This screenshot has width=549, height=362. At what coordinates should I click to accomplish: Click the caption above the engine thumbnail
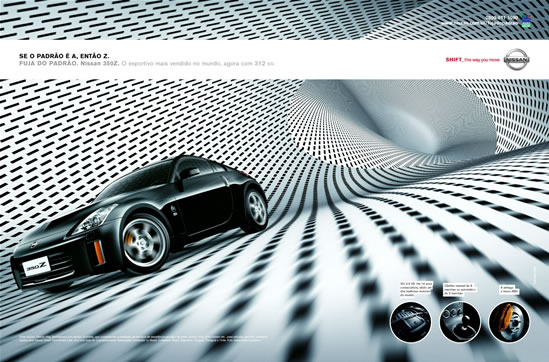coord(416,289)
